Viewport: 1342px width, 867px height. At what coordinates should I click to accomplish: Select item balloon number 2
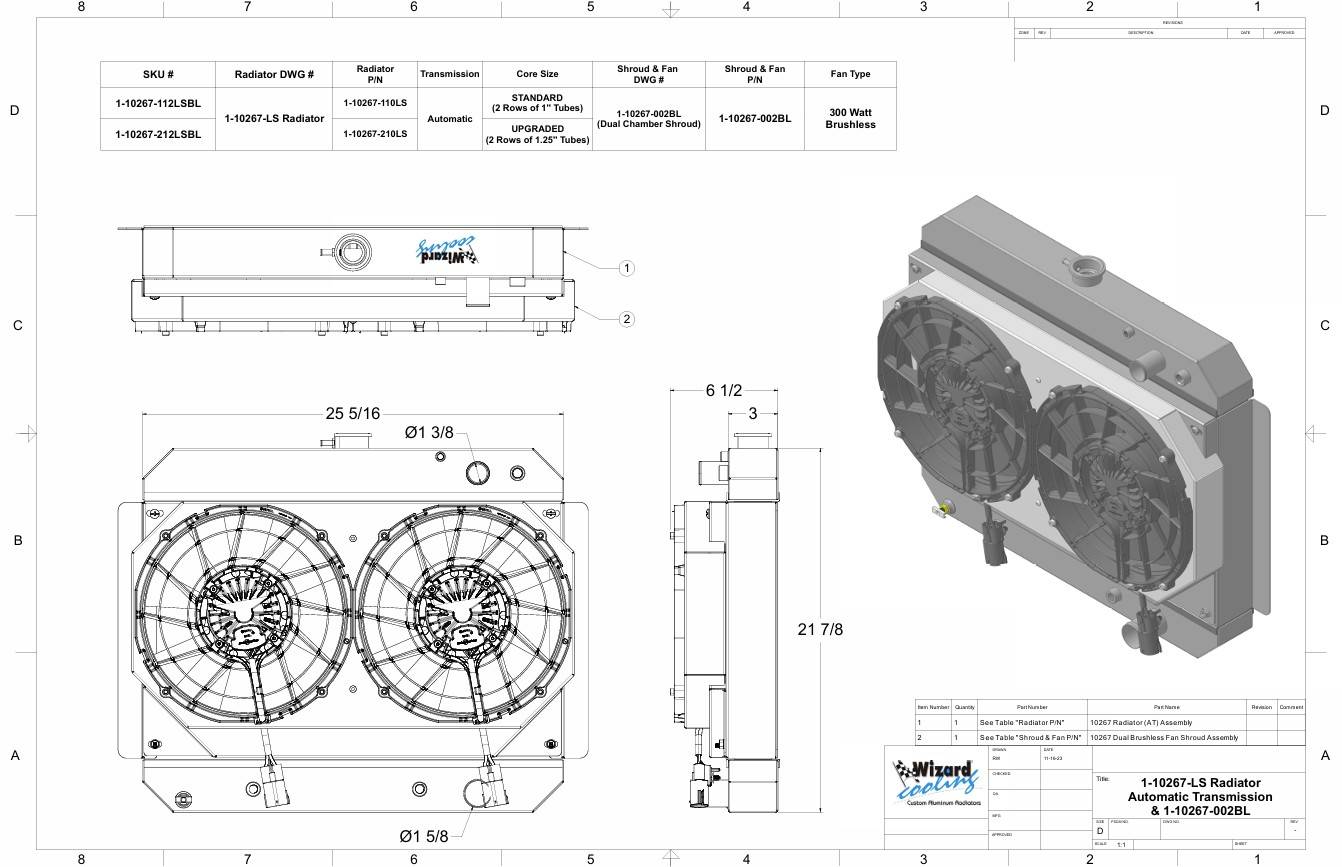[x=627, y=319]
